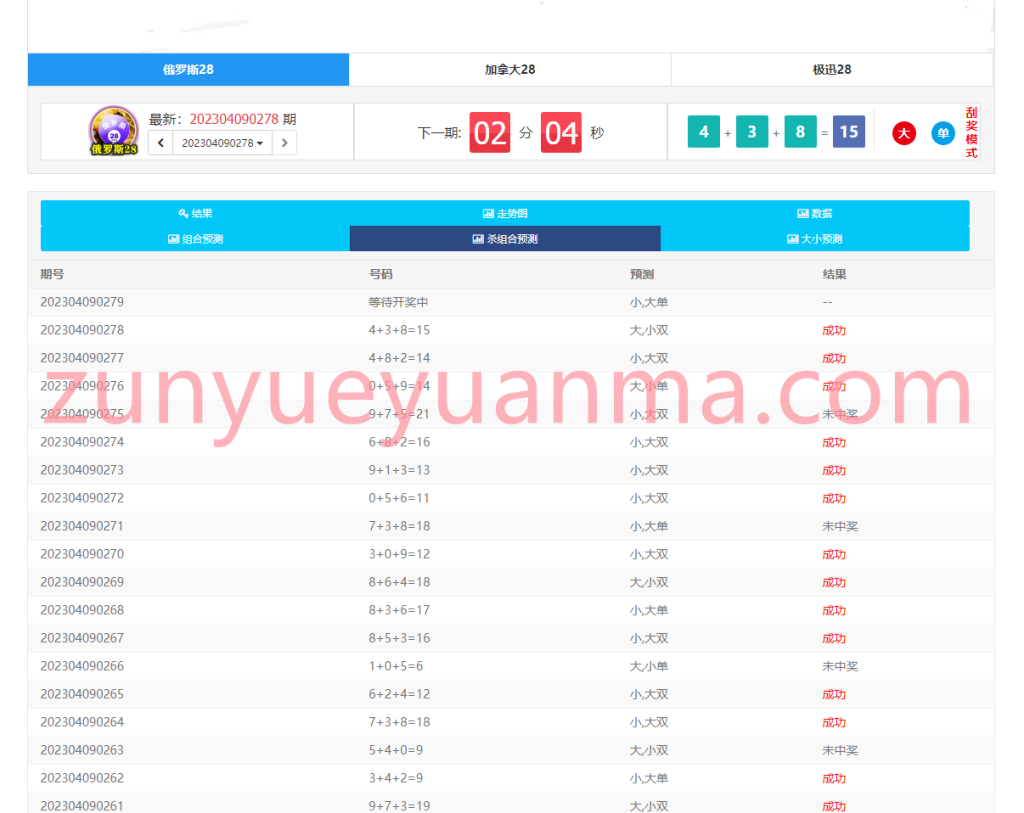Open the 大小预测 size prediction tab
This screenshot has width=1024, height=813.
[x=814, y=239]
